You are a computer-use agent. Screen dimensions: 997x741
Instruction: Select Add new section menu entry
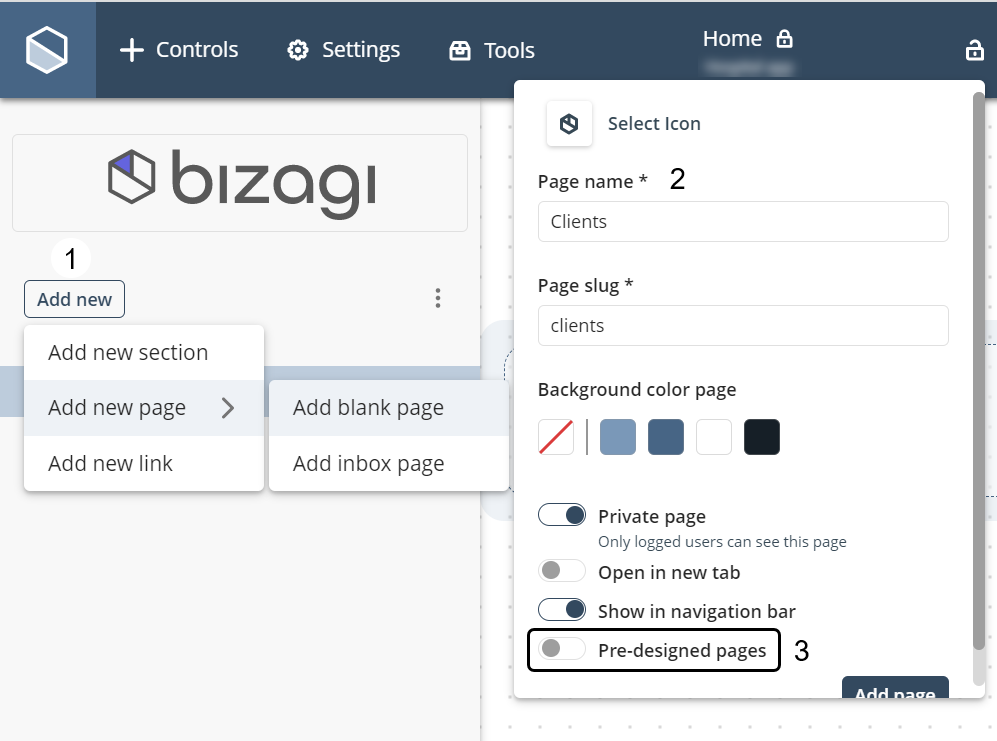pyautogui.click(x=128, y=352)
